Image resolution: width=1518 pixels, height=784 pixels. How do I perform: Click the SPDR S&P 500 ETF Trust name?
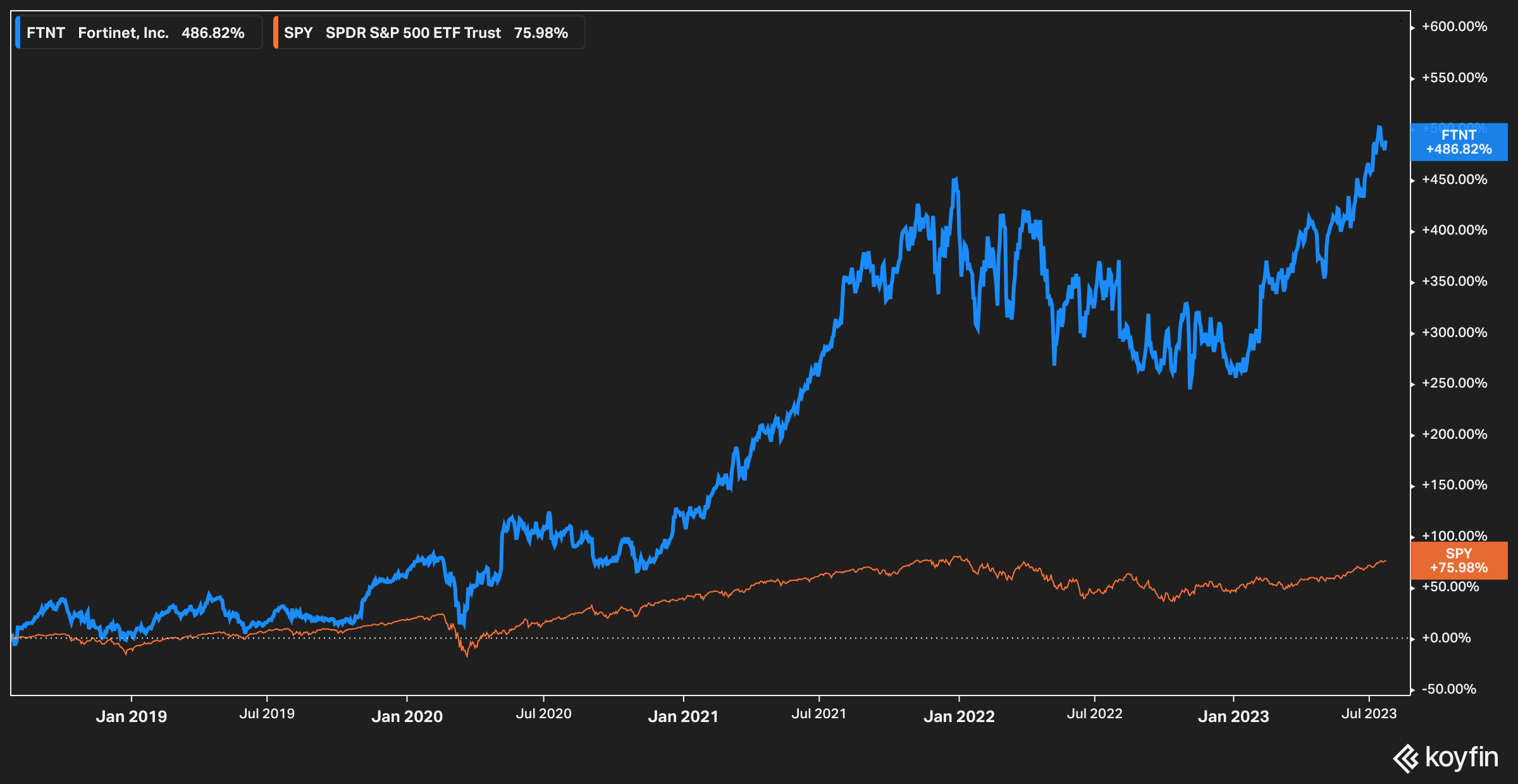[x=413, y=33]
